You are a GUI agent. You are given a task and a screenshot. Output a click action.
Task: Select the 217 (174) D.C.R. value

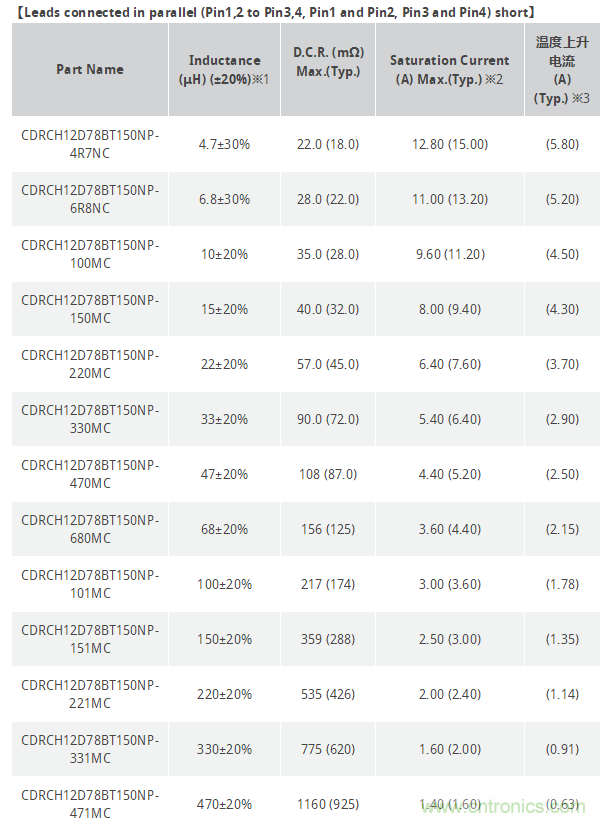pos(328,584)
